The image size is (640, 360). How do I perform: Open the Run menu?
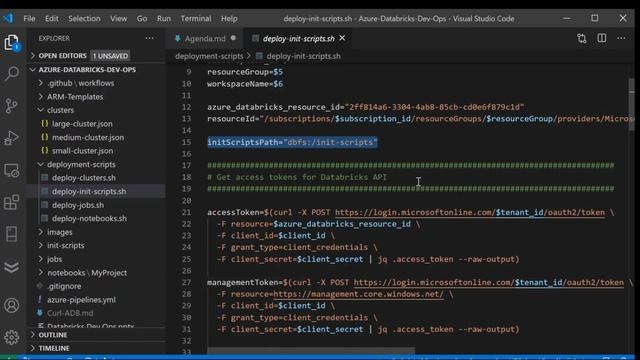[x=164, y=18]
